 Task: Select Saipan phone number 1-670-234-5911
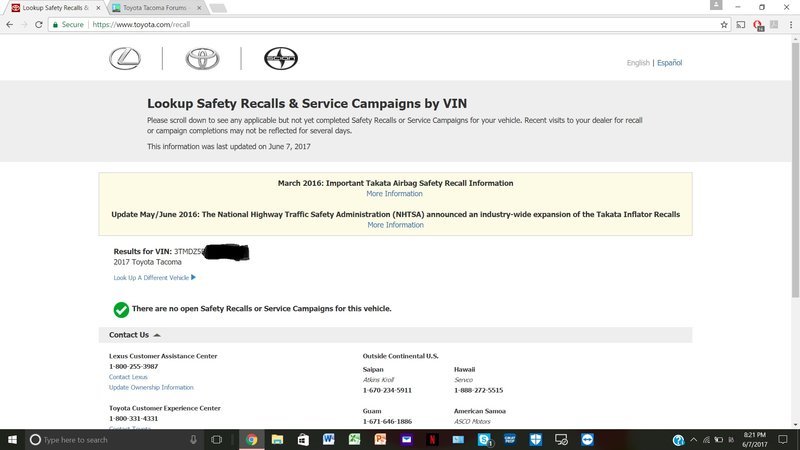point(387,390)
